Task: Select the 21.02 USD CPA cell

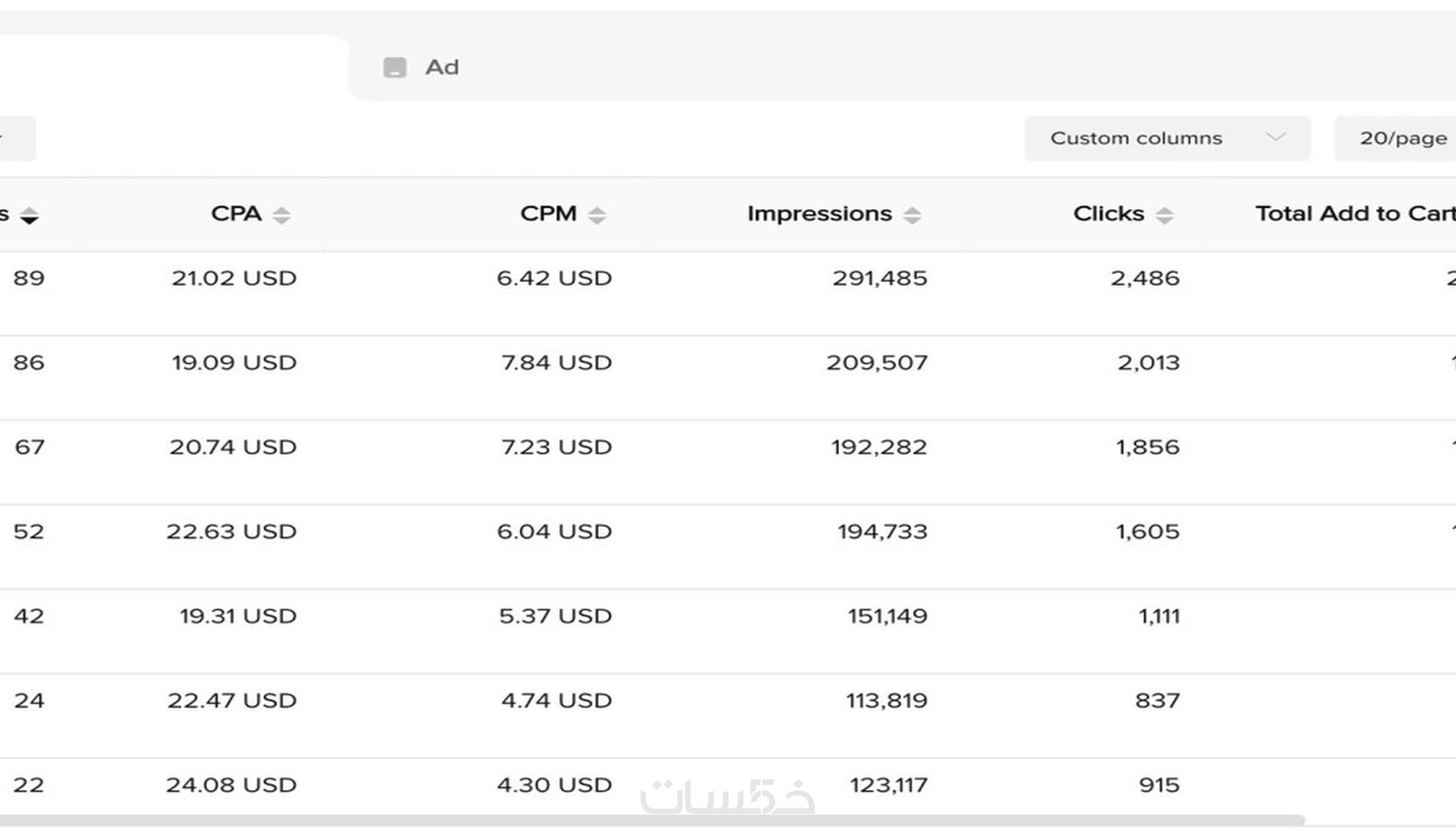Action: pyautogui.click(x=234, y=278)
